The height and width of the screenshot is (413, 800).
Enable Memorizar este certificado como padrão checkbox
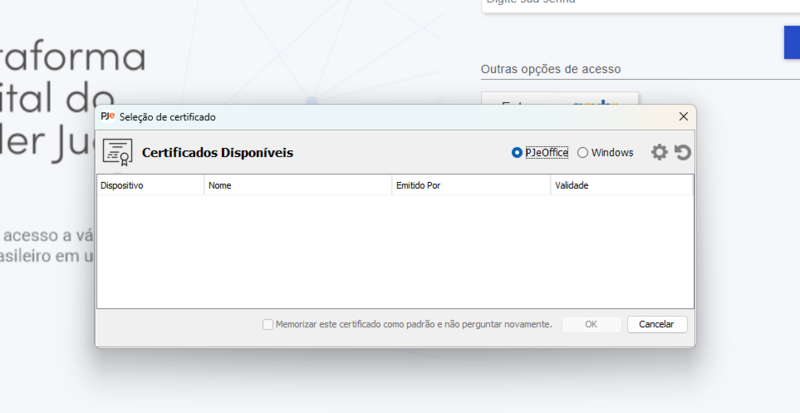tap(268, 324)
